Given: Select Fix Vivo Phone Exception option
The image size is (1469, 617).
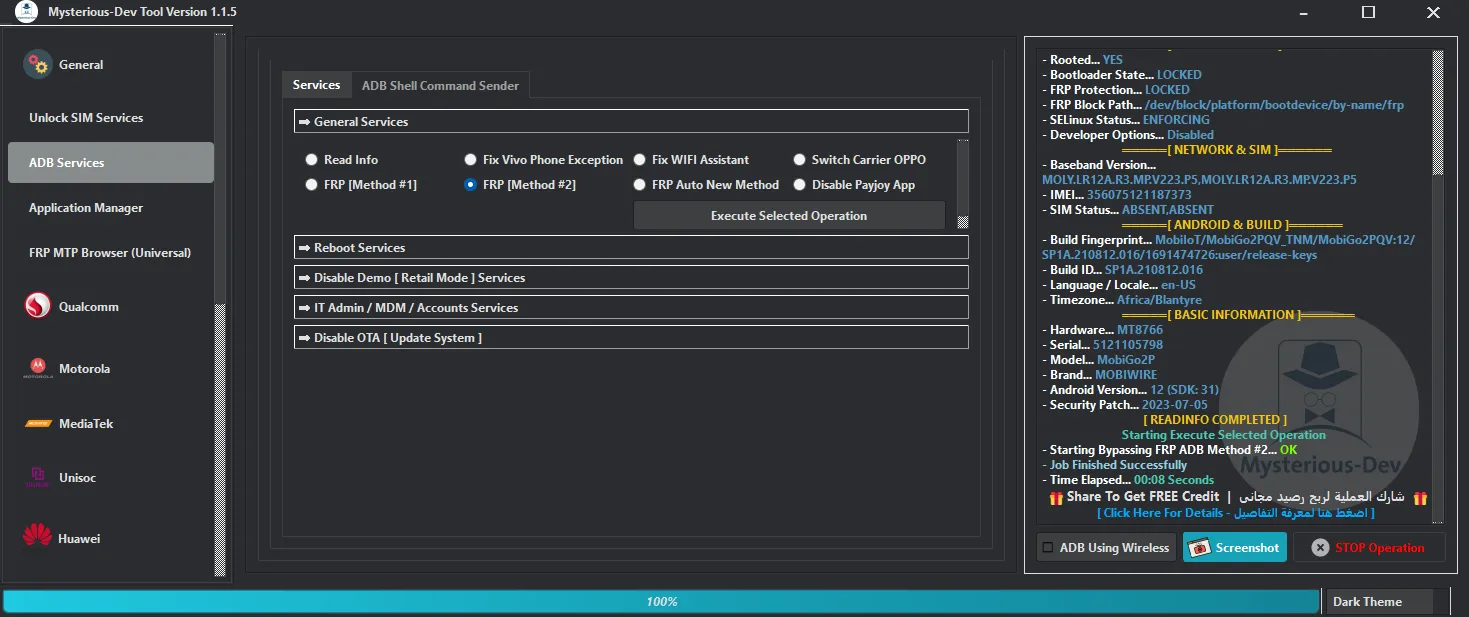Looking at the screenshot, I should [471, 160].
